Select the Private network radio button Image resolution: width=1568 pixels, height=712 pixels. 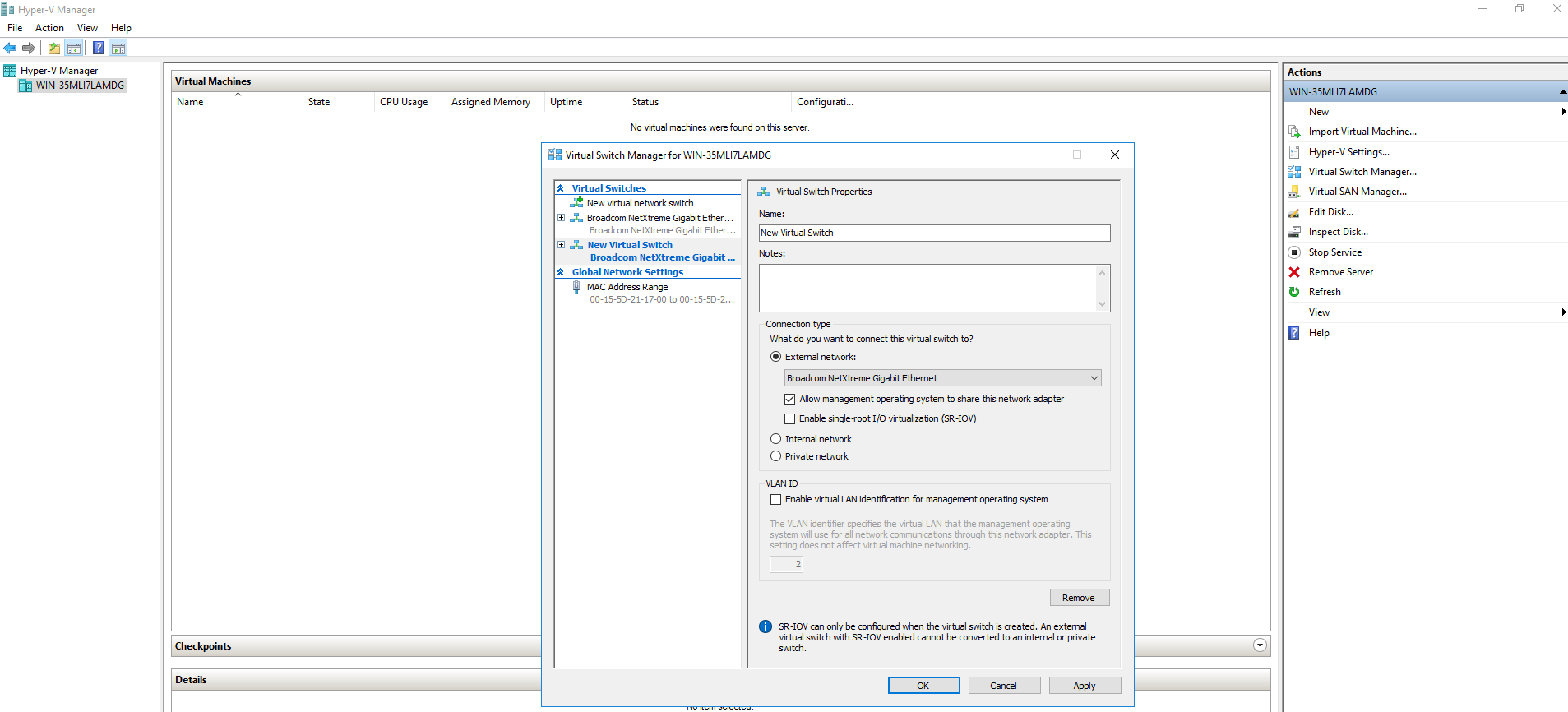click(x=775, y=456)
